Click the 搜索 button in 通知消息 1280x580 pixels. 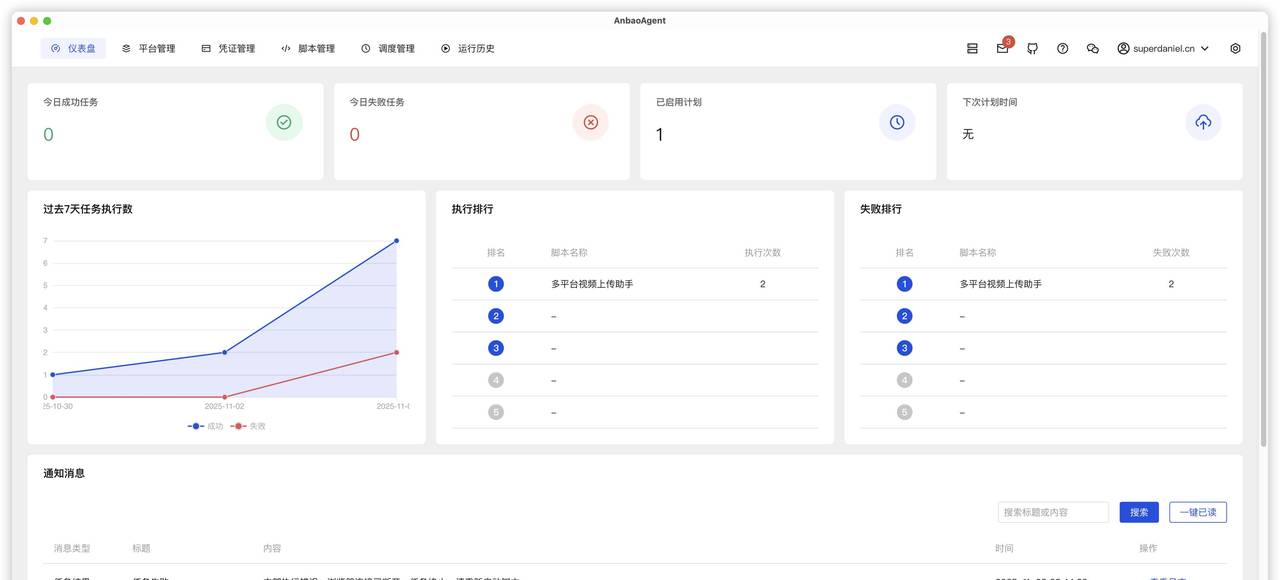1138,511
